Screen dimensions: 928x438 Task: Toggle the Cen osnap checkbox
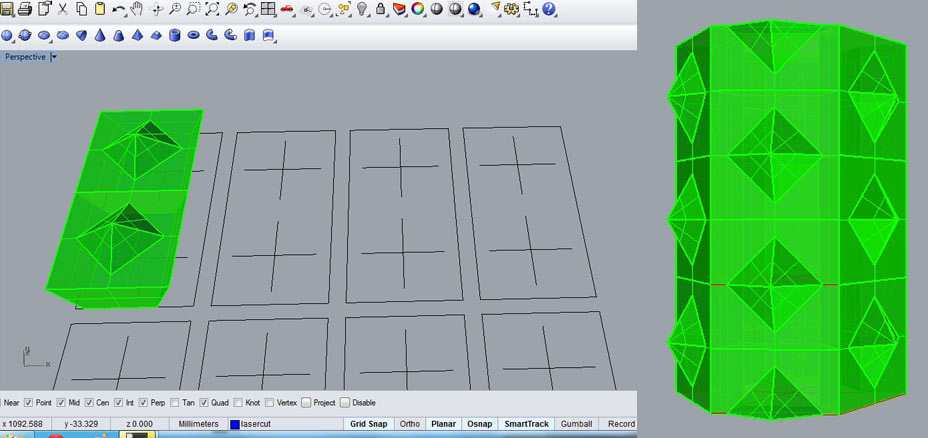89,402
